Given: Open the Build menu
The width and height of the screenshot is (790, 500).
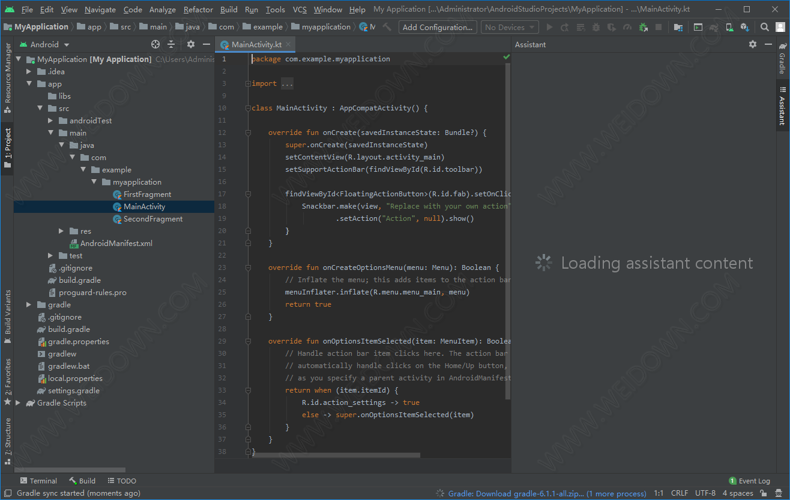Looking at the screenshot, I should (229, 10).
